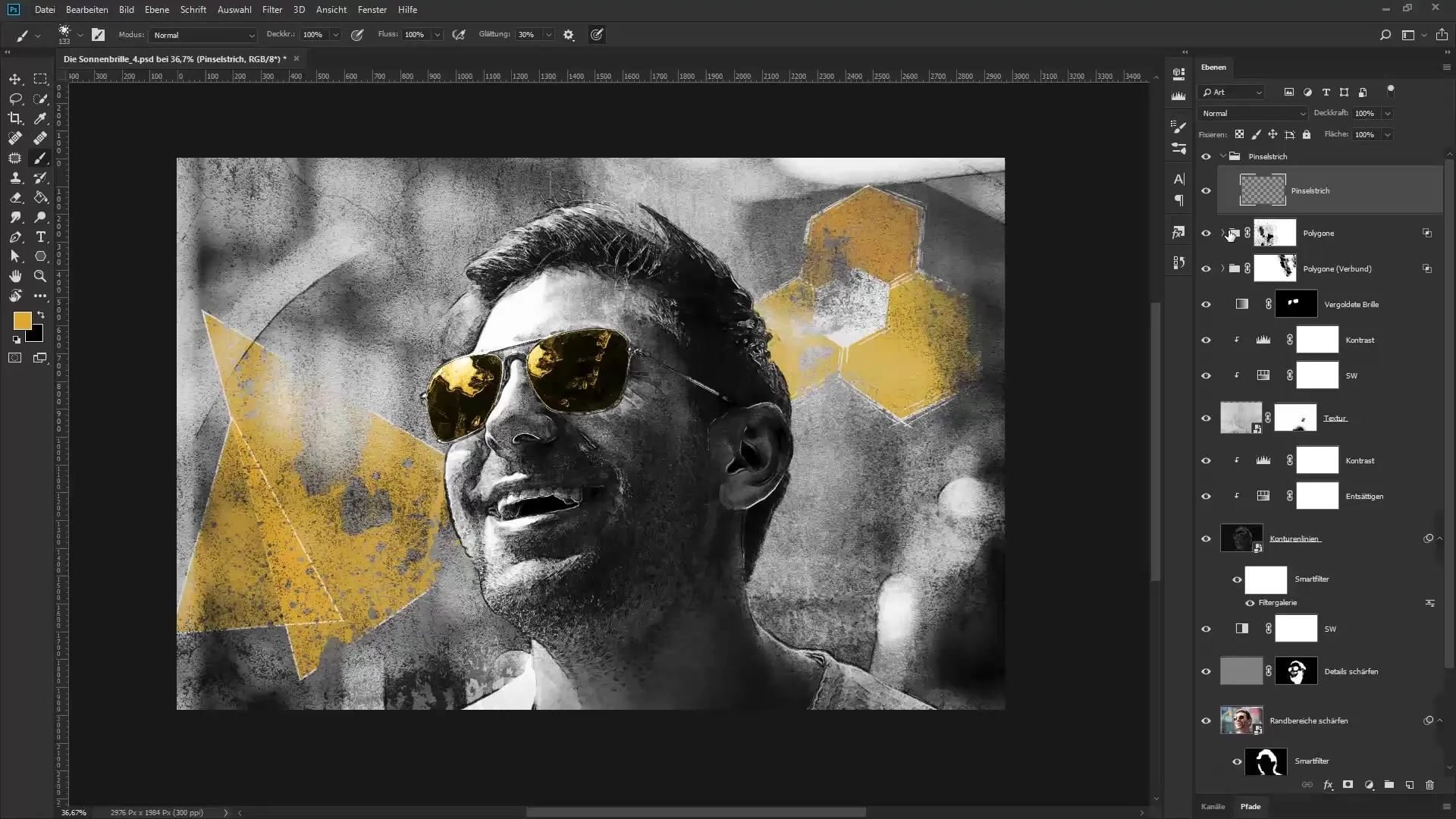Toggle visibility of the Textur layer

coord(1206,418)
